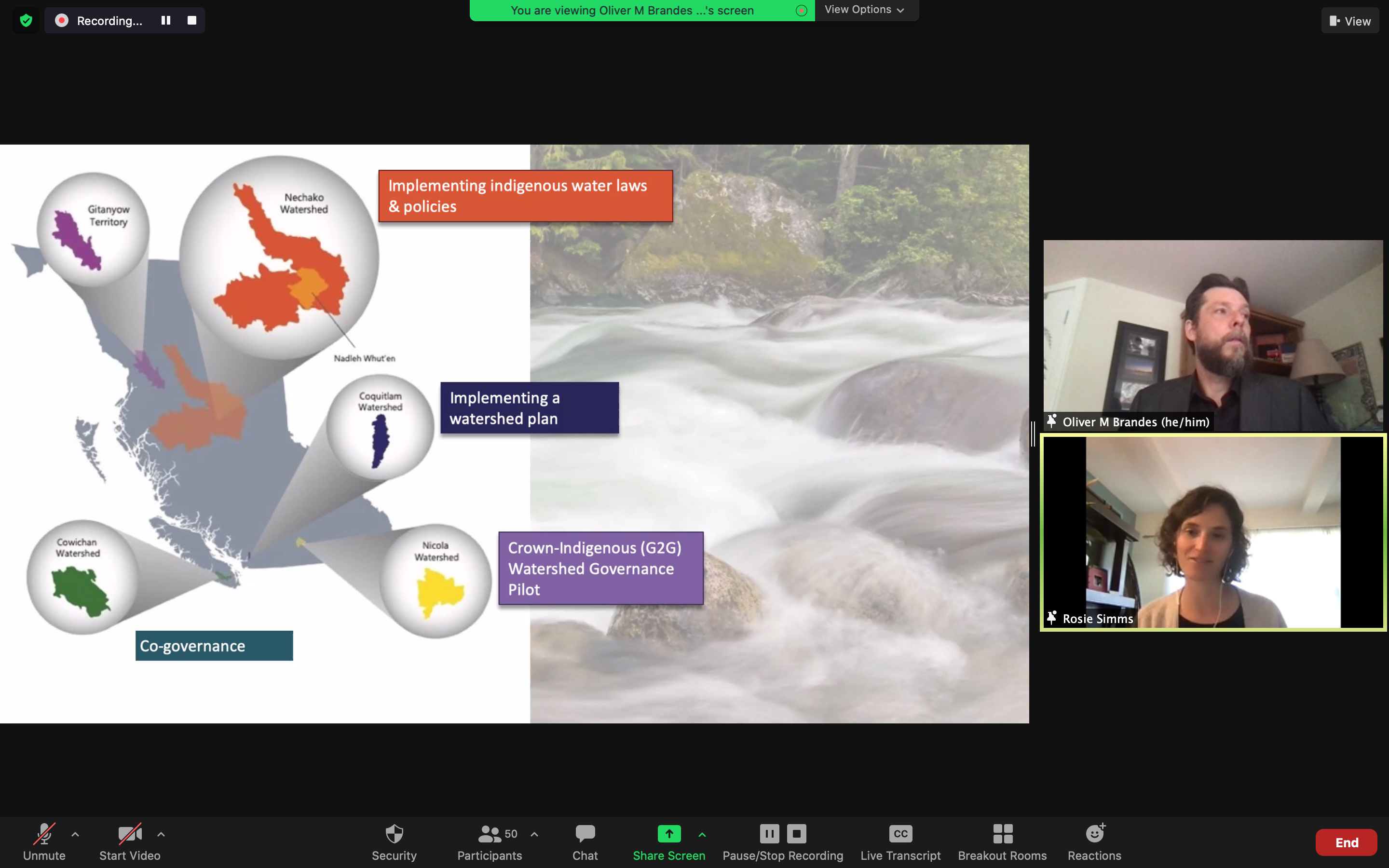1389x868 pixels.
Task: Open the Chat panel
Action: tap(585, 841)
